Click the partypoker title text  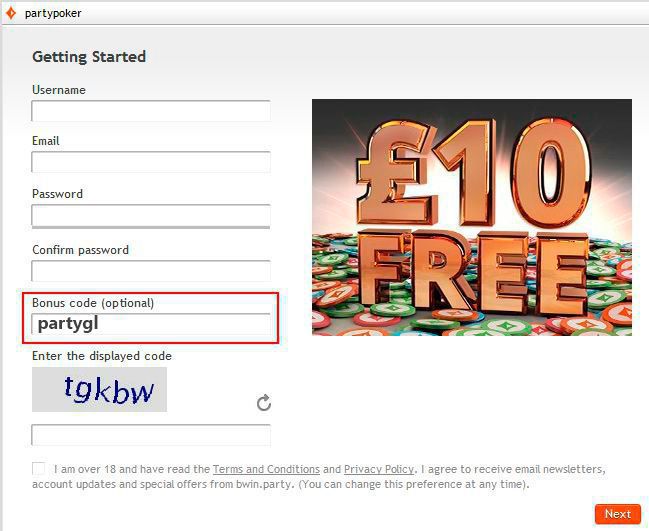(x=53, y=13)
